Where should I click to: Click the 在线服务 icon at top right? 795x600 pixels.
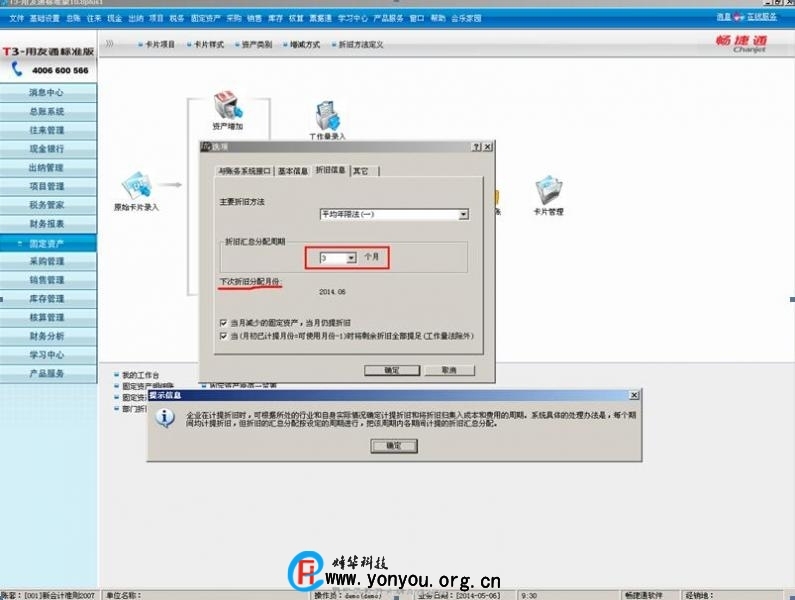(739, 17)
